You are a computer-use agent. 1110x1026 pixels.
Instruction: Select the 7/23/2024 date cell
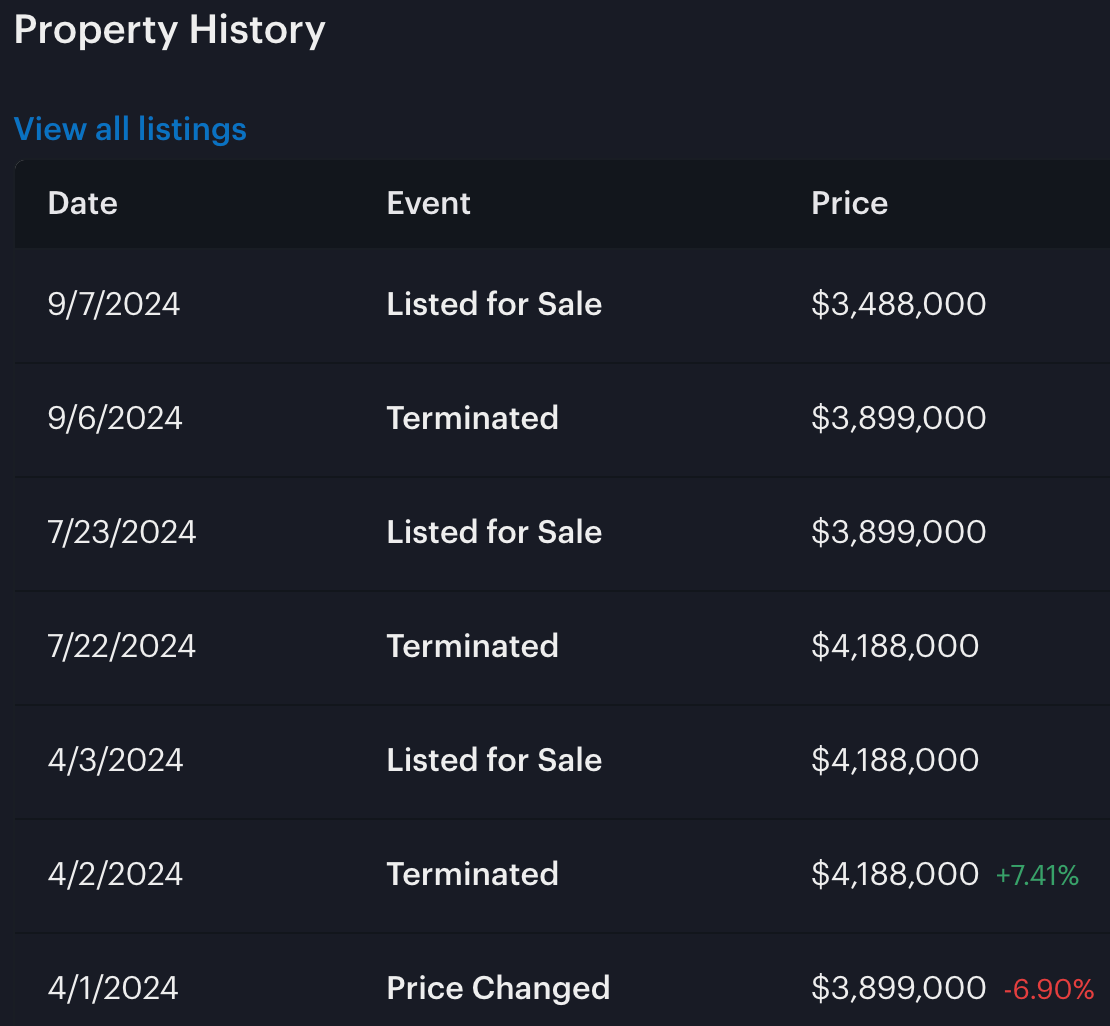pos(122,532)
